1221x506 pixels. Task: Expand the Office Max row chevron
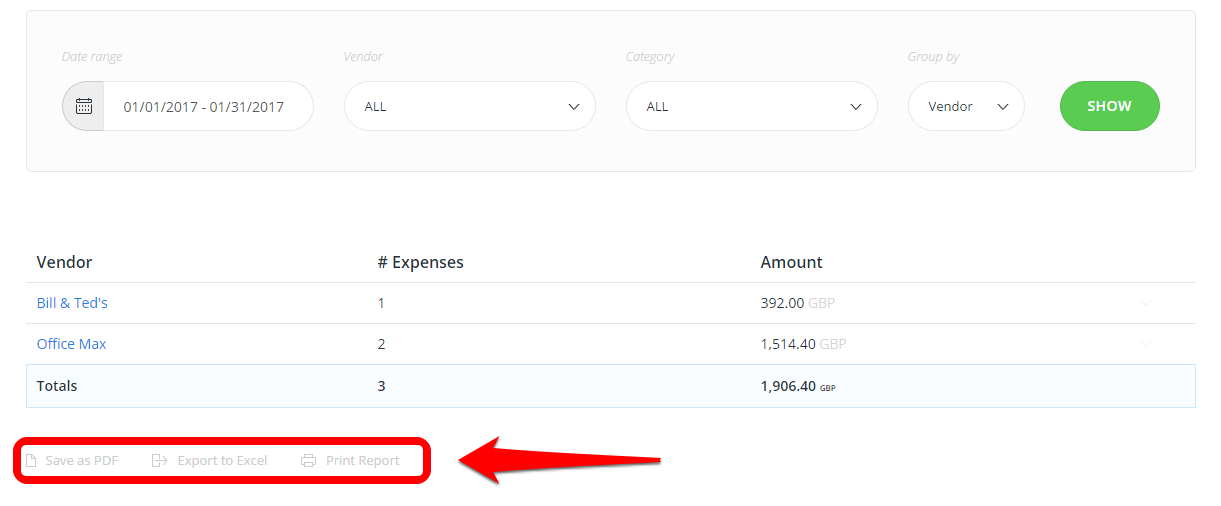pyautogui.click(x=1146, y=344)
